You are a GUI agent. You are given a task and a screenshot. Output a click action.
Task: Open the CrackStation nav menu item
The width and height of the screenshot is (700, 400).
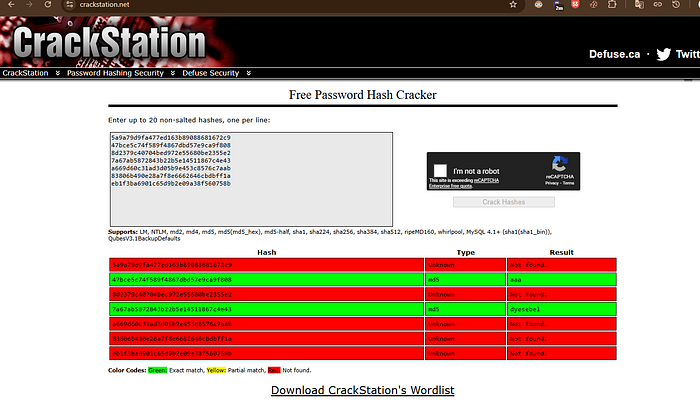click(x=25, y=73)
